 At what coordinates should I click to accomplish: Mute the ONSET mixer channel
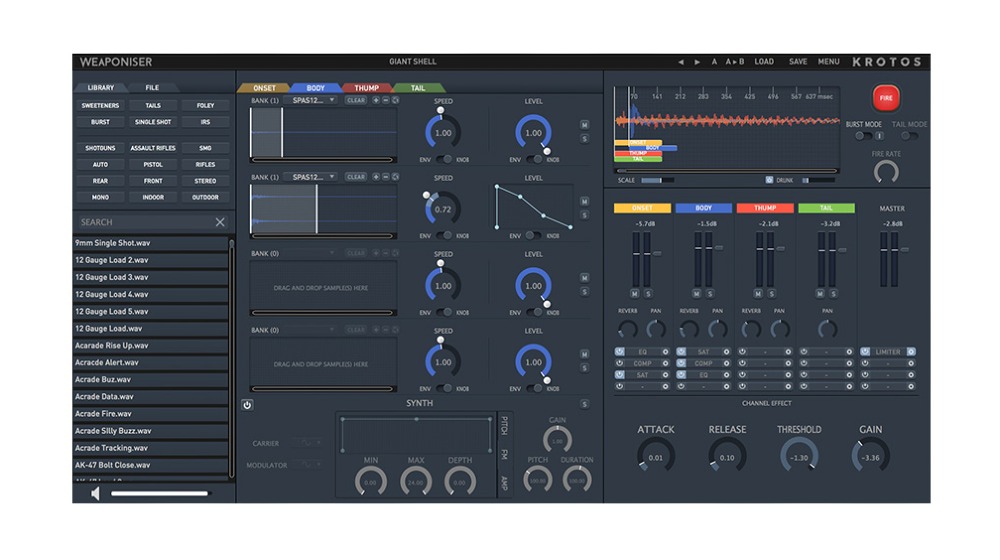(x=635, y=293)
